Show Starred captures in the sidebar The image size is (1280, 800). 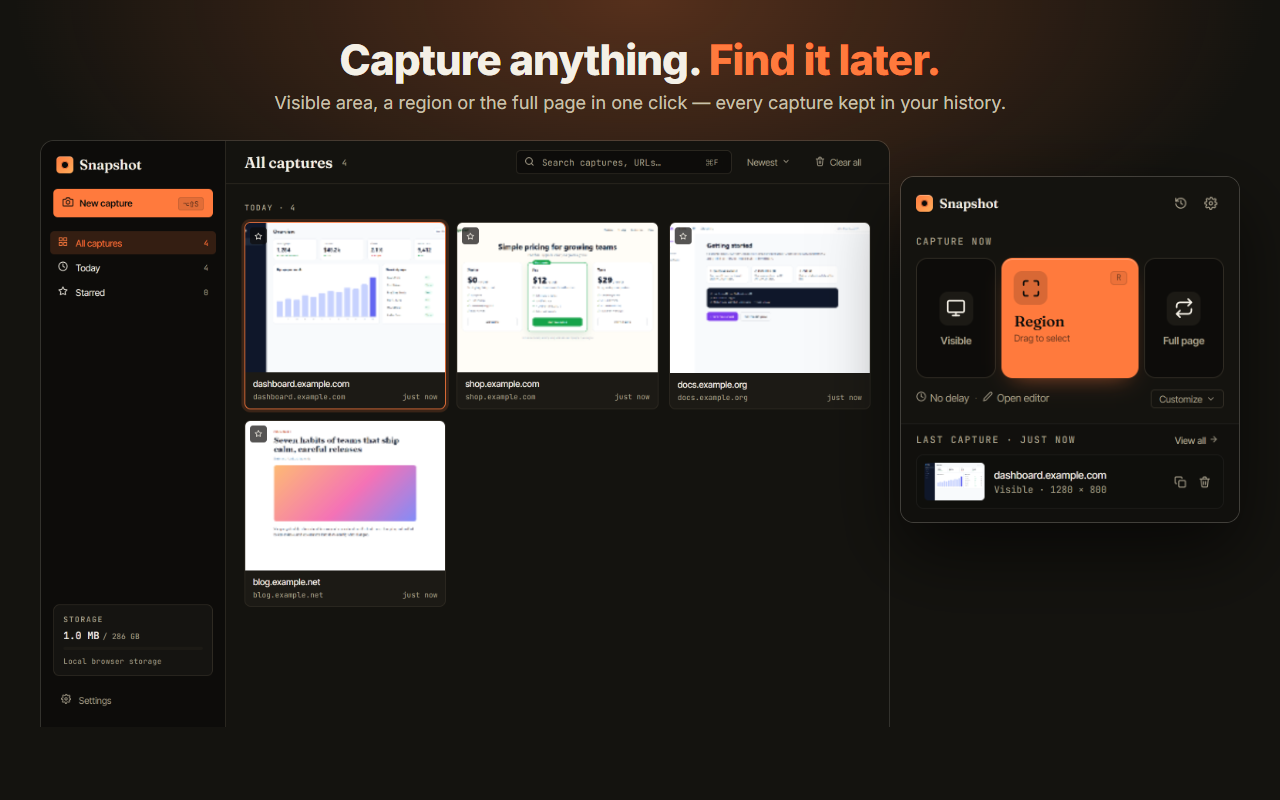[x=133, y=292]
